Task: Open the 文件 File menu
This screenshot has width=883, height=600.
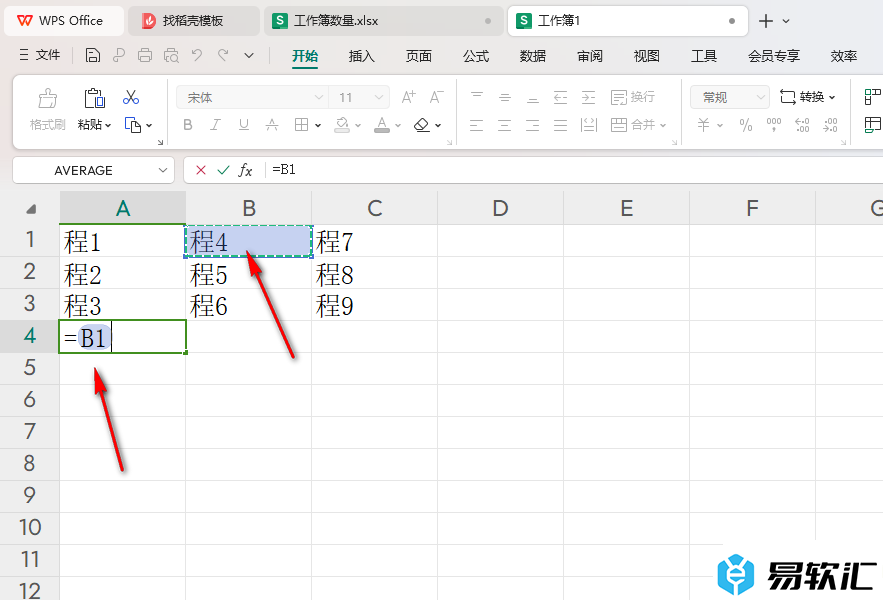Action: point(39,55)
